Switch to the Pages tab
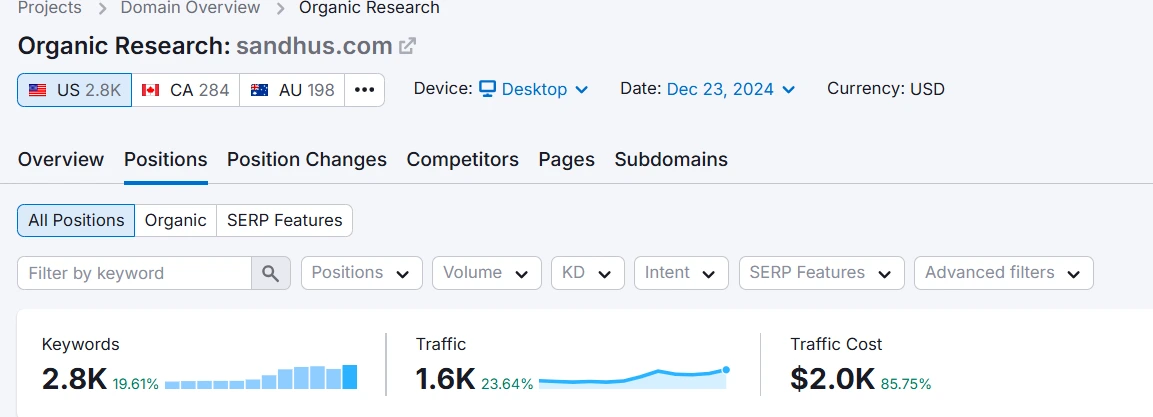The width and height of the screenshot is (1153, 417). pyautogui.click(x=566, y=160)
